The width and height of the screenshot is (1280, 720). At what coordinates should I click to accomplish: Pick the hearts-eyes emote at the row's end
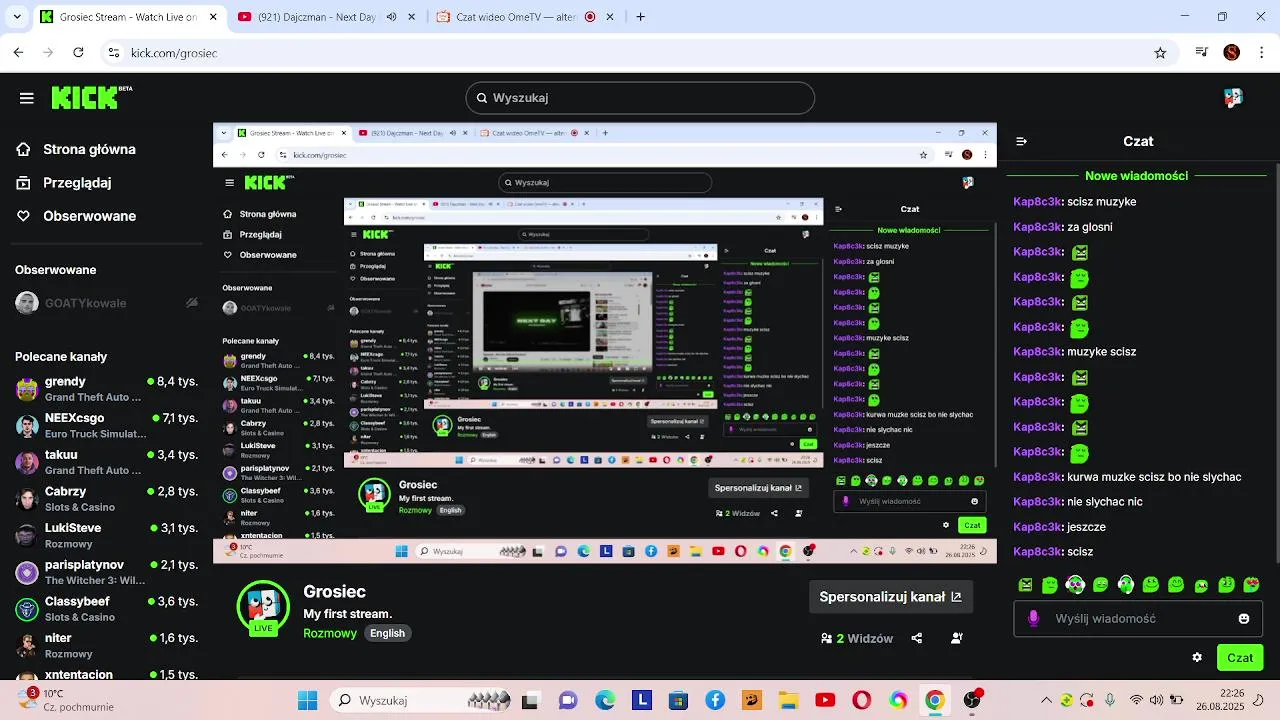pyautogui.click(x=1251, y=585)
